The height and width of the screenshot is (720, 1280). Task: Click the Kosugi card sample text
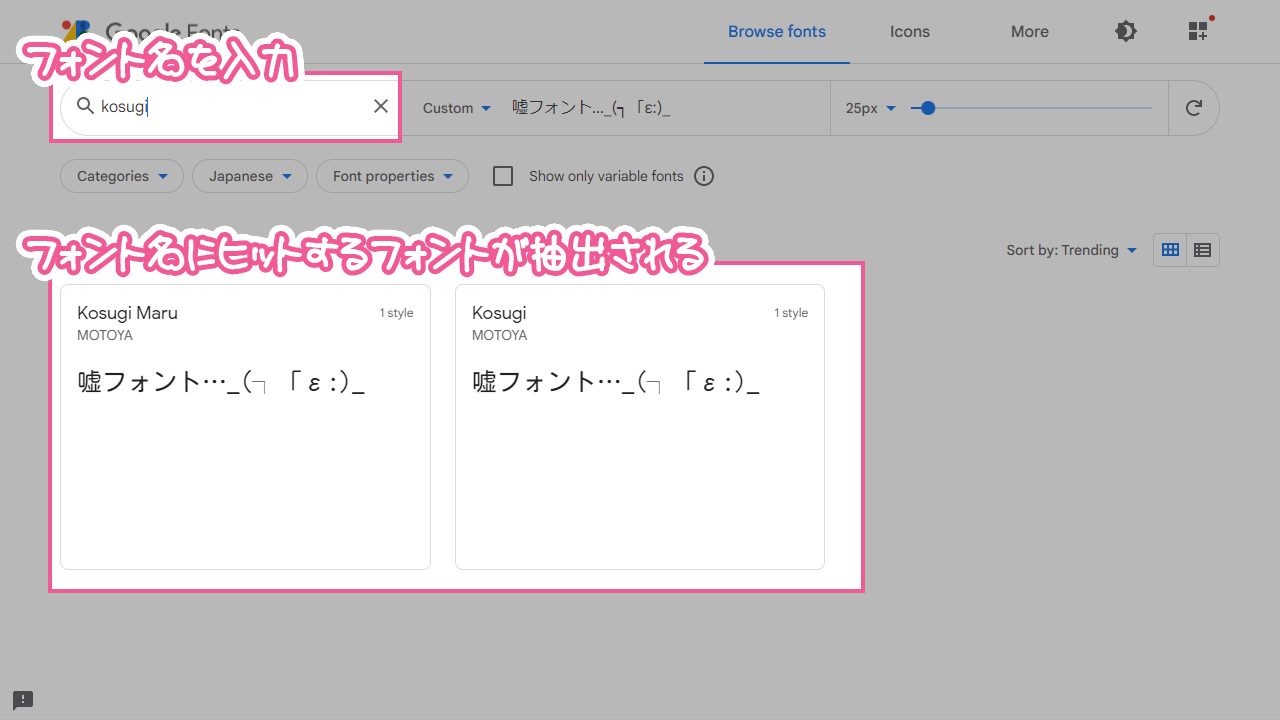point(616,382)
